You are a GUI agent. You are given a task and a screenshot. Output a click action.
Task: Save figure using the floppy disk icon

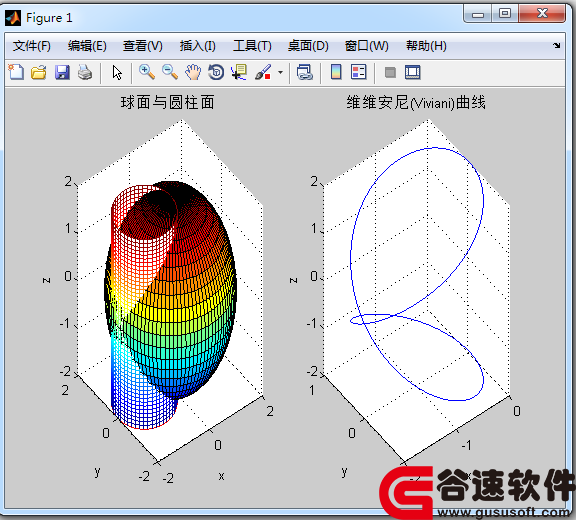[x=62, y=72]
